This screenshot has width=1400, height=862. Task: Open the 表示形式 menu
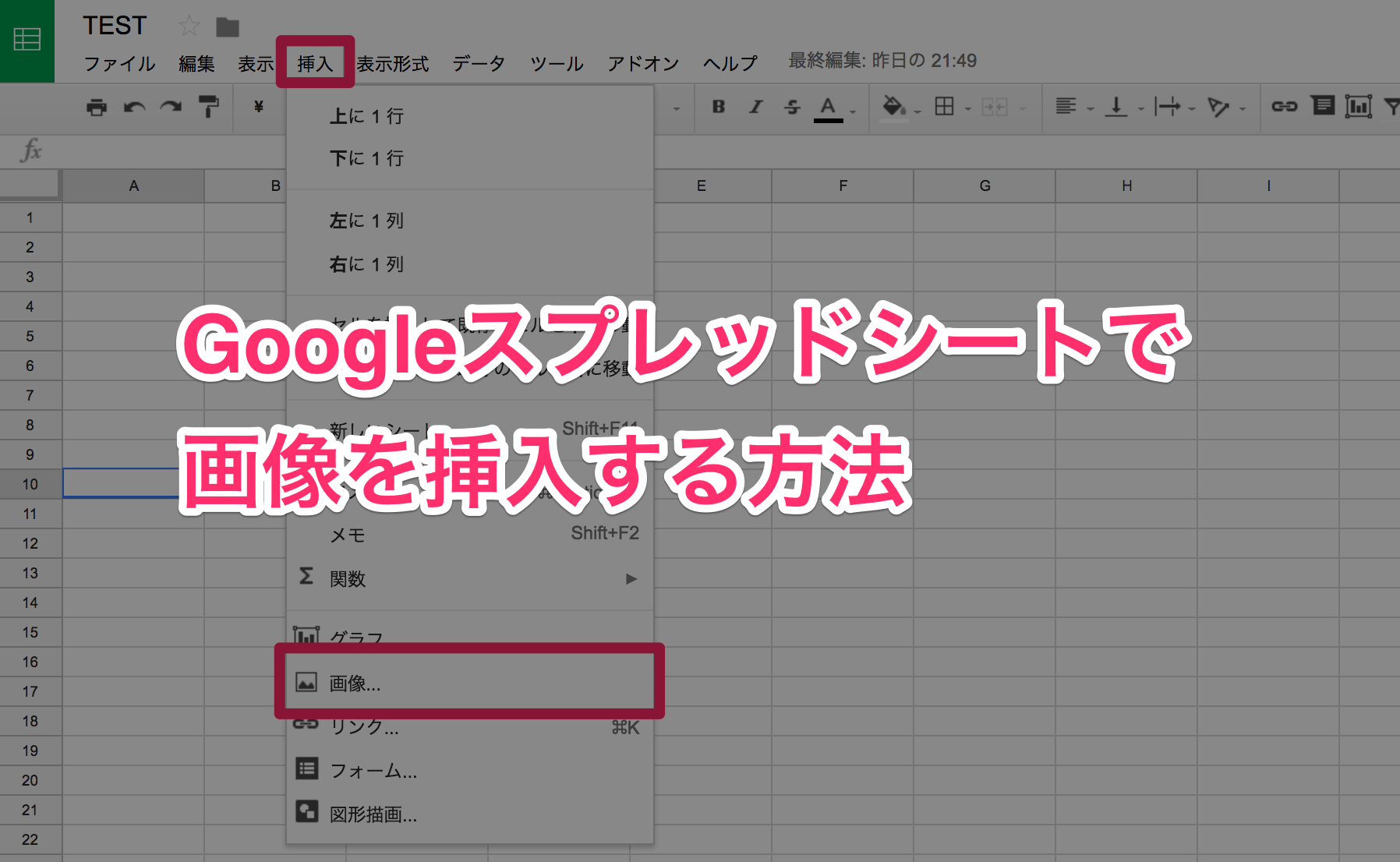[x=393, y=63]
